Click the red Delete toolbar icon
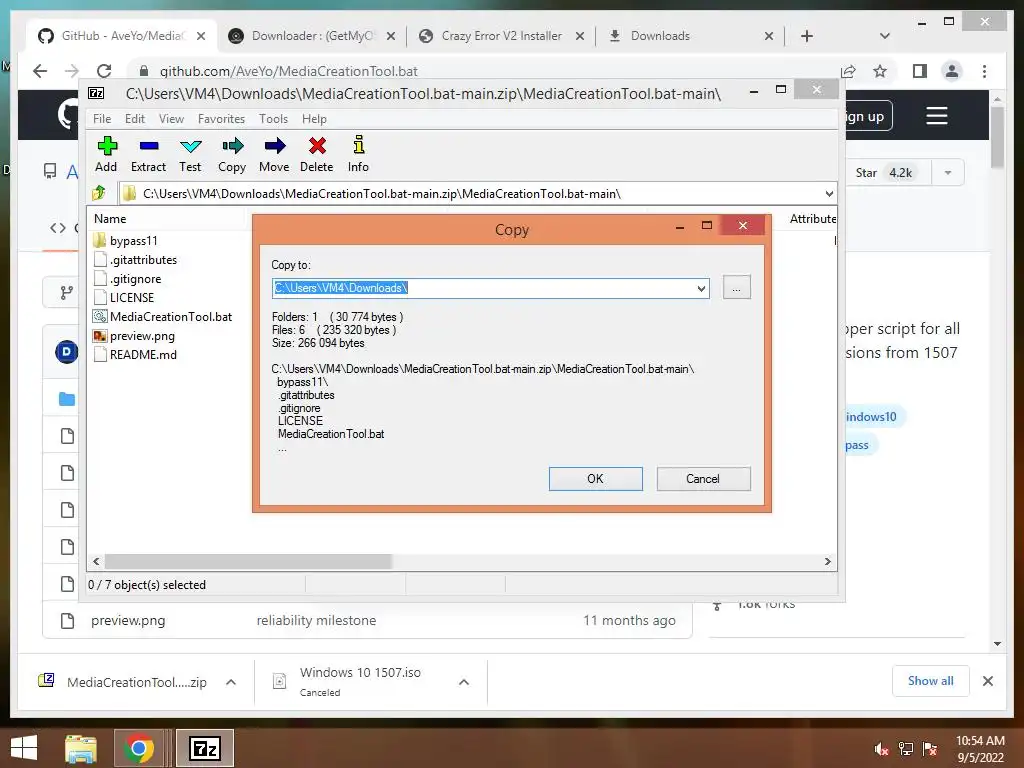The height and width of the screenshot is (768, 1024). (x=317, y=154)
